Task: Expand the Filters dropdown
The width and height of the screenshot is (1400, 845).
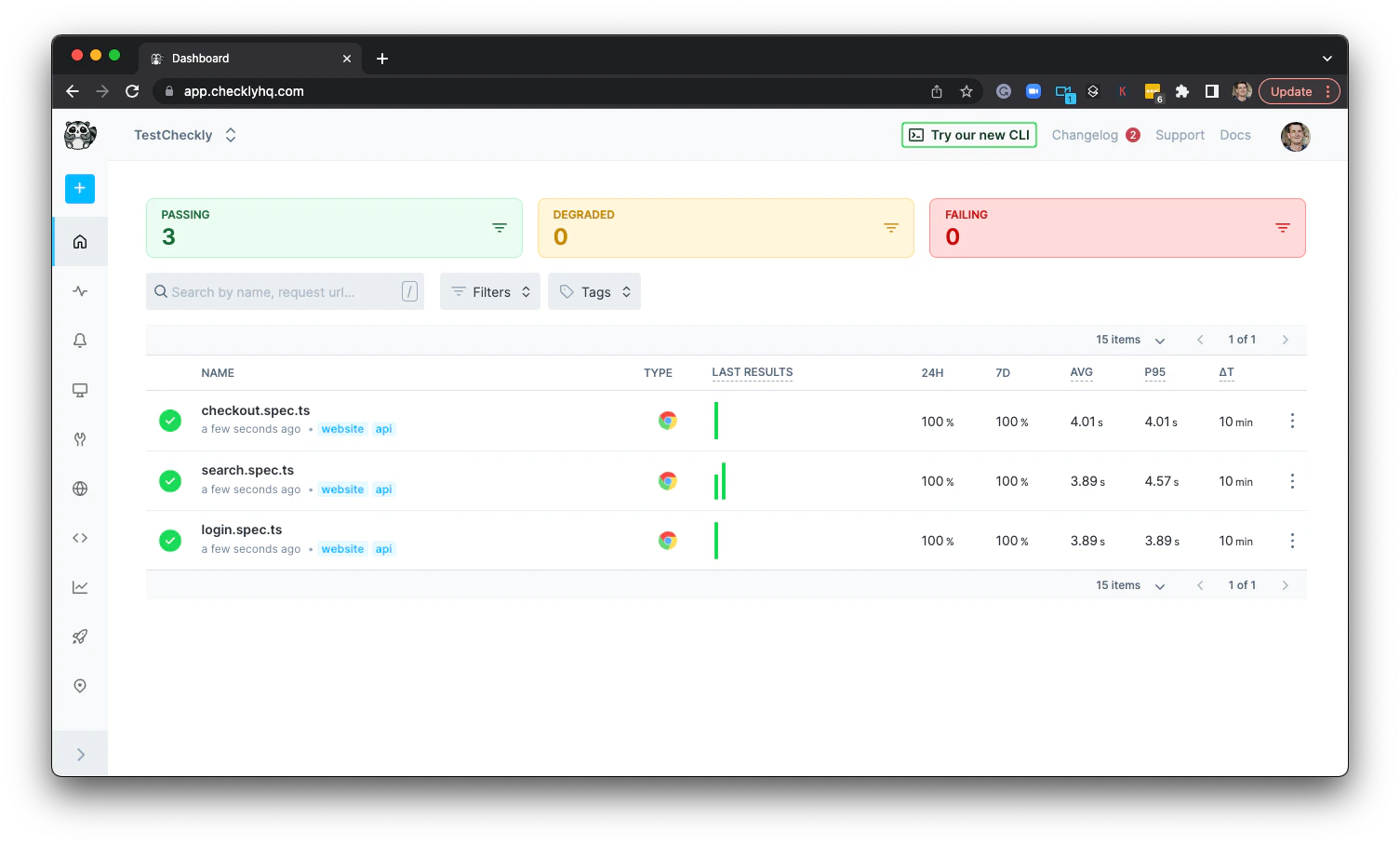Action: 489,291
